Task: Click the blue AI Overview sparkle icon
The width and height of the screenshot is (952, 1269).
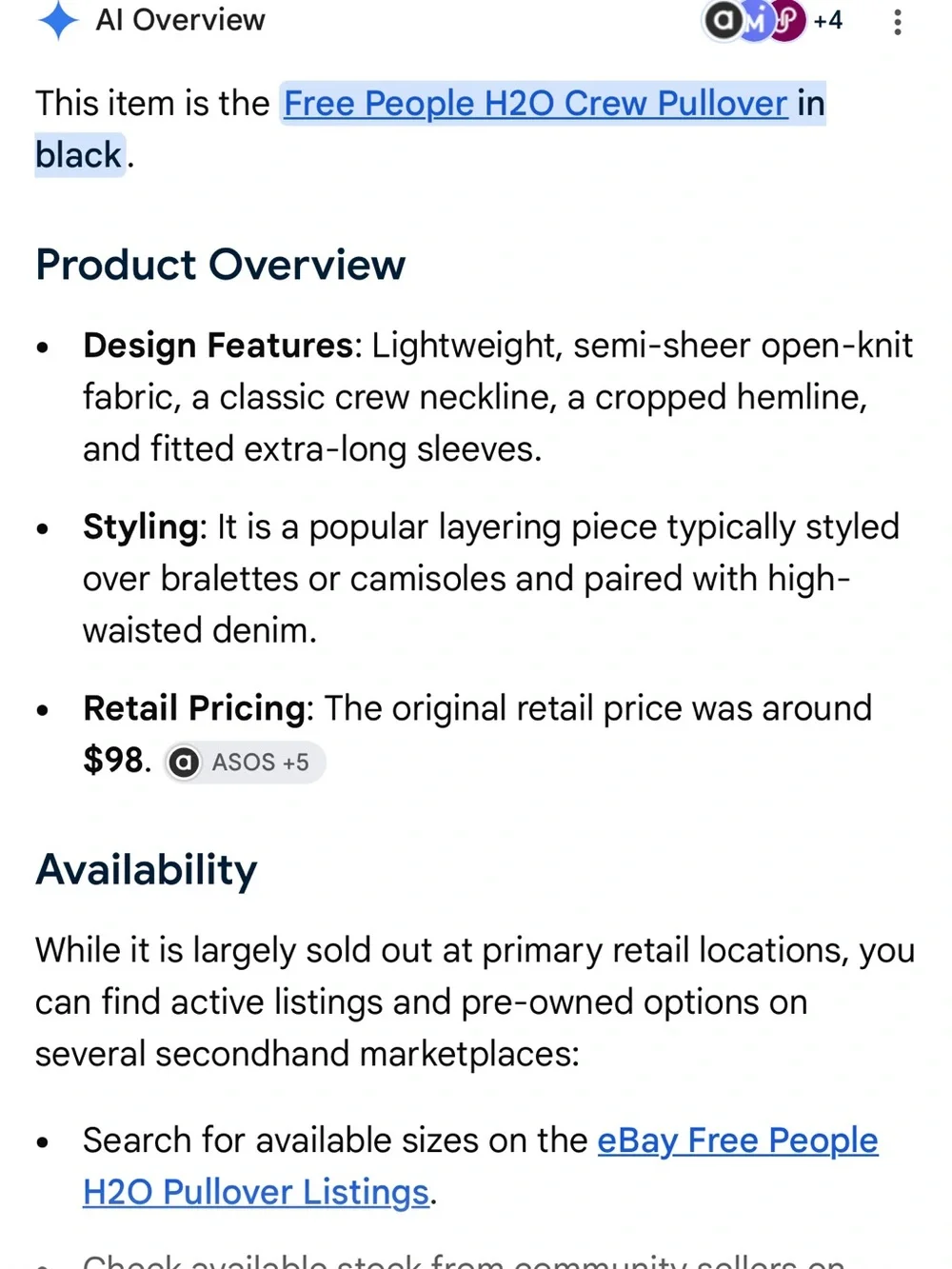Action: pos(58,20)
